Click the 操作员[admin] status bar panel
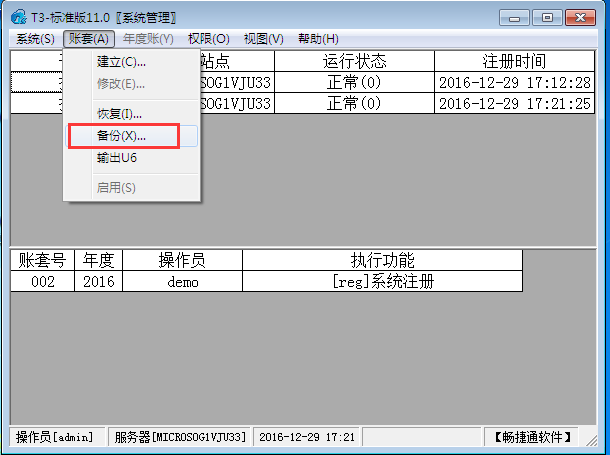 click(x=55, y=437)
